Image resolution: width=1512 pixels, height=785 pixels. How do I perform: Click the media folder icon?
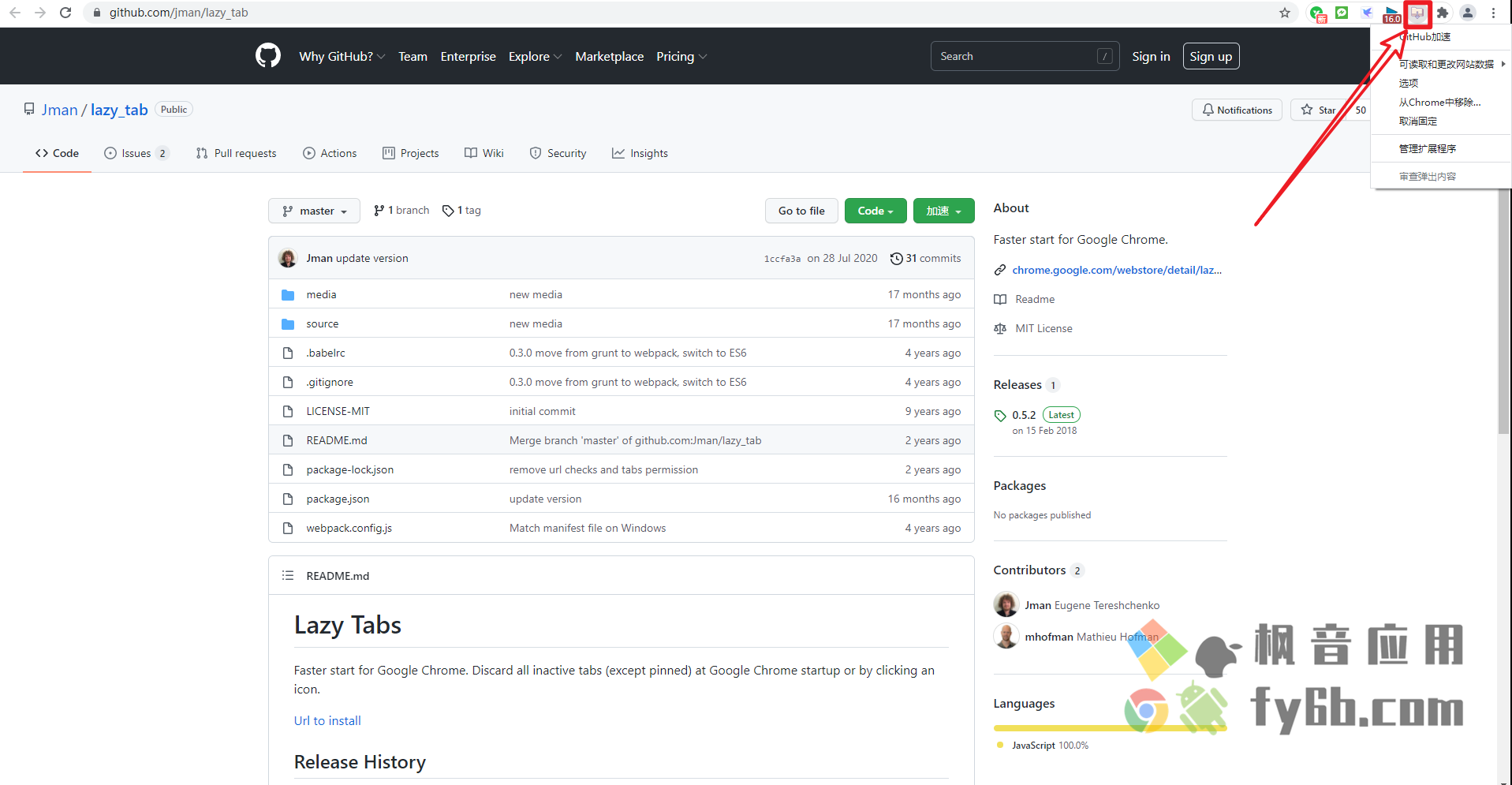[x=288, y=295]
